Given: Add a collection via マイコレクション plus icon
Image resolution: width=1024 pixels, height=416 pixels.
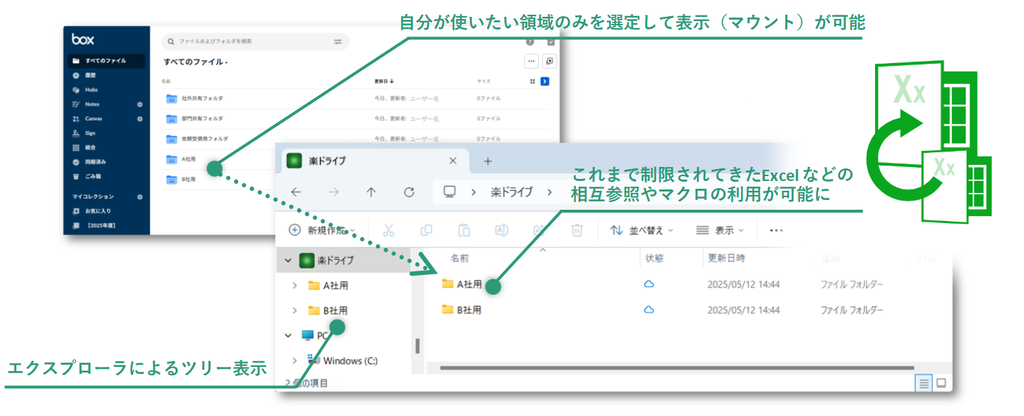Looking at the screenshot, I should [x=140, y=197].
